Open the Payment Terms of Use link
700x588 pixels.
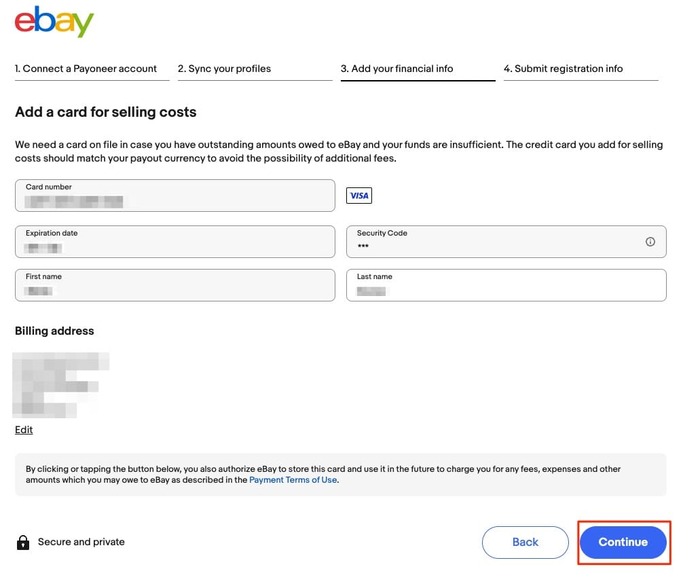[x=293, y=480]
